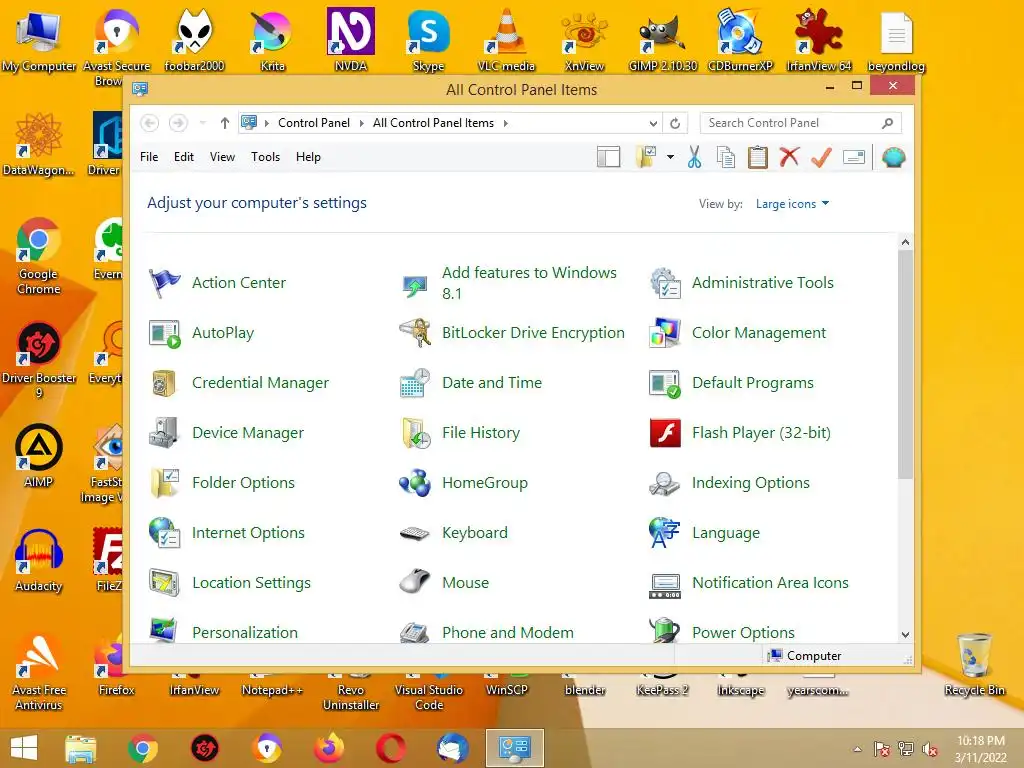
Task: Click the magnifier icon in search box
Action: pyautogui.click(x=887, y=123)
